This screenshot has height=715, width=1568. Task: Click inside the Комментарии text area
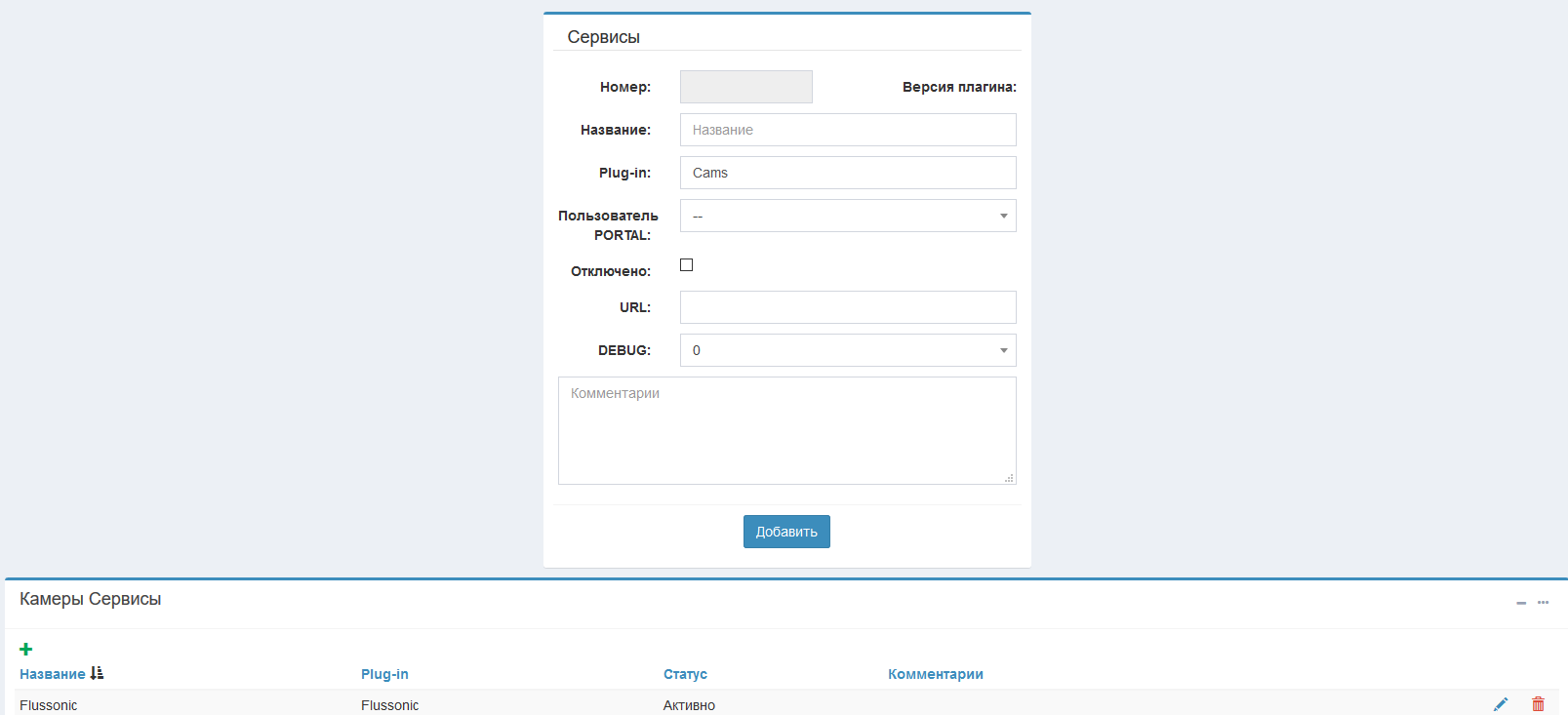(x=786, y=430)
